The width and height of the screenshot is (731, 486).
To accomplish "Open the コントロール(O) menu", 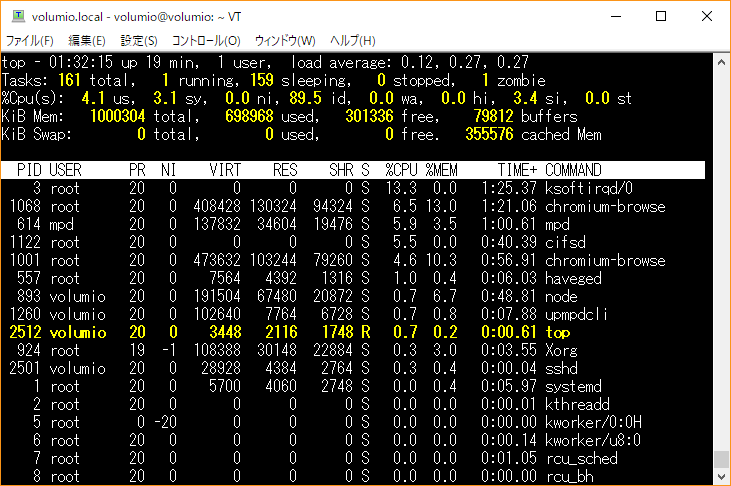I will pos(206,41).
